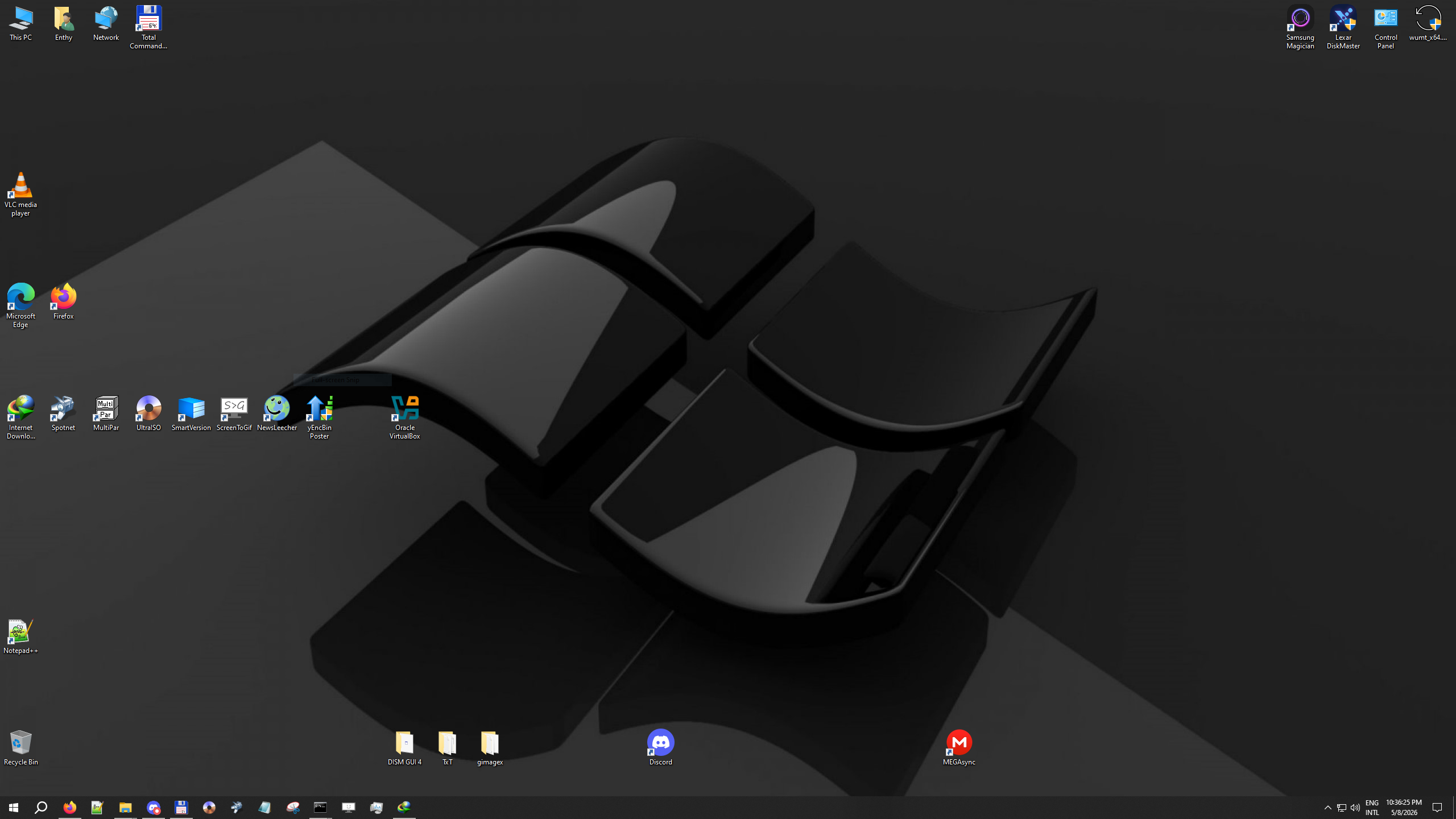
Task: Select the MEGAsync desktop shortcut
Action: (x=959, y=748)
